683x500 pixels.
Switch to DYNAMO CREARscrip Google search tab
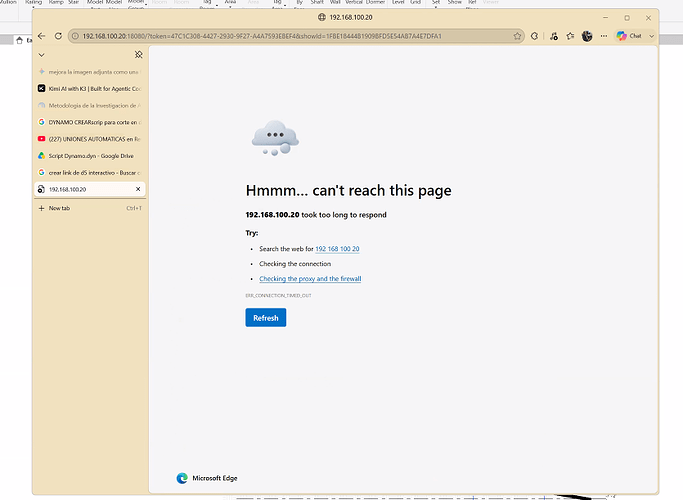[89, 122]
